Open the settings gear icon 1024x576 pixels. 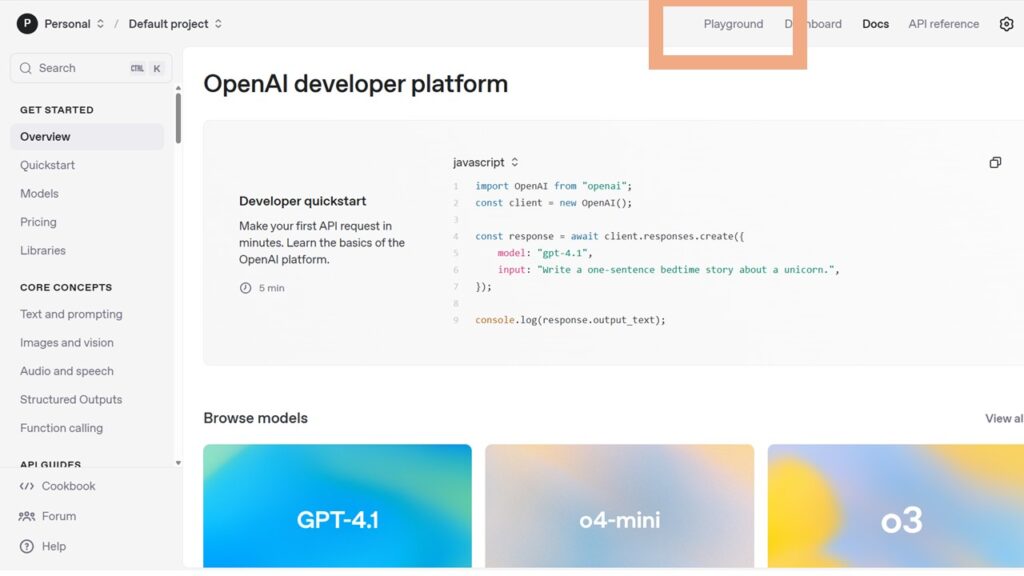coord(1006,24)
